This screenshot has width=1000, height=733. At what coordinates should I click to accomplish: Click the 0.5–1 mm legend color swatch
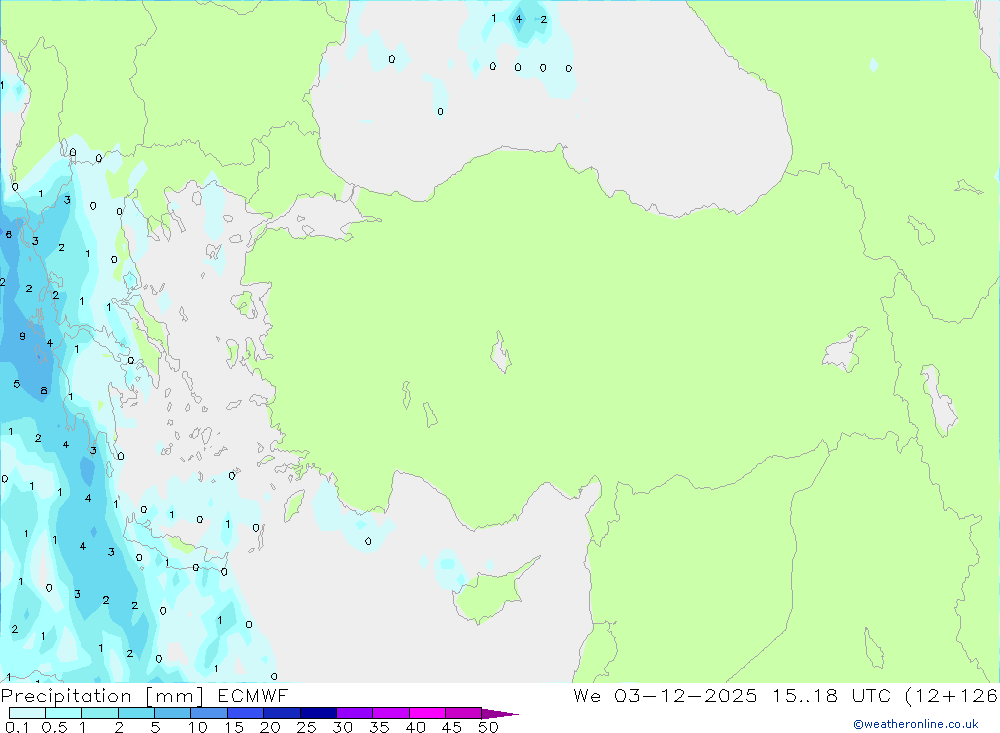tap(63, 713)
